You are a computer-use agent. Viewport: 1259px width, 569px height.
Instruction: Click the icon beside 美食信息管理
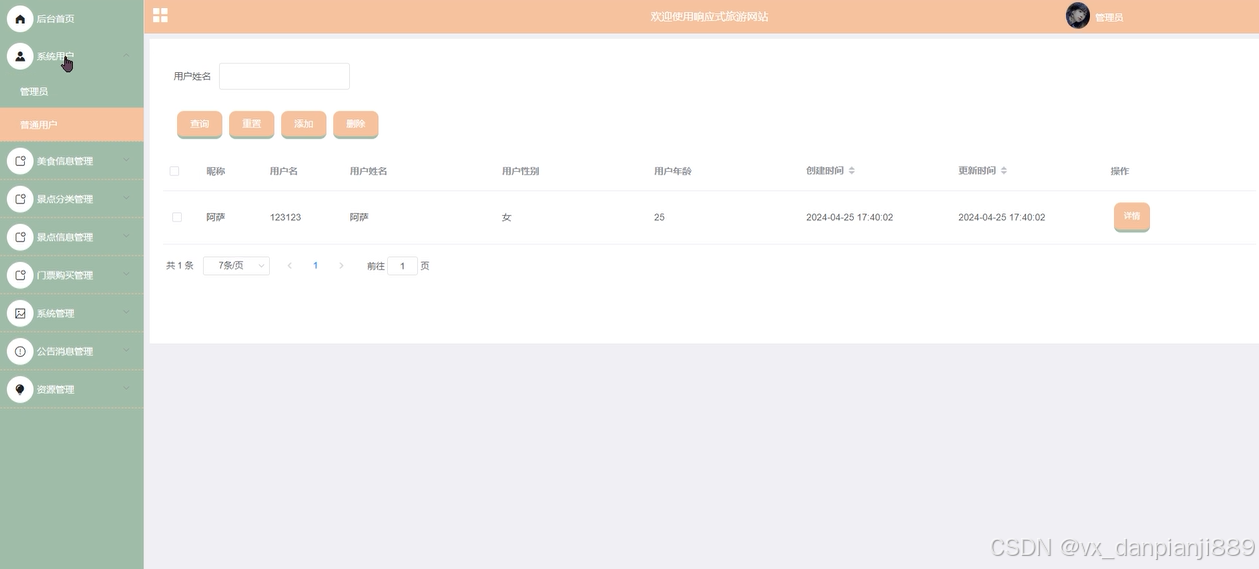20,161
